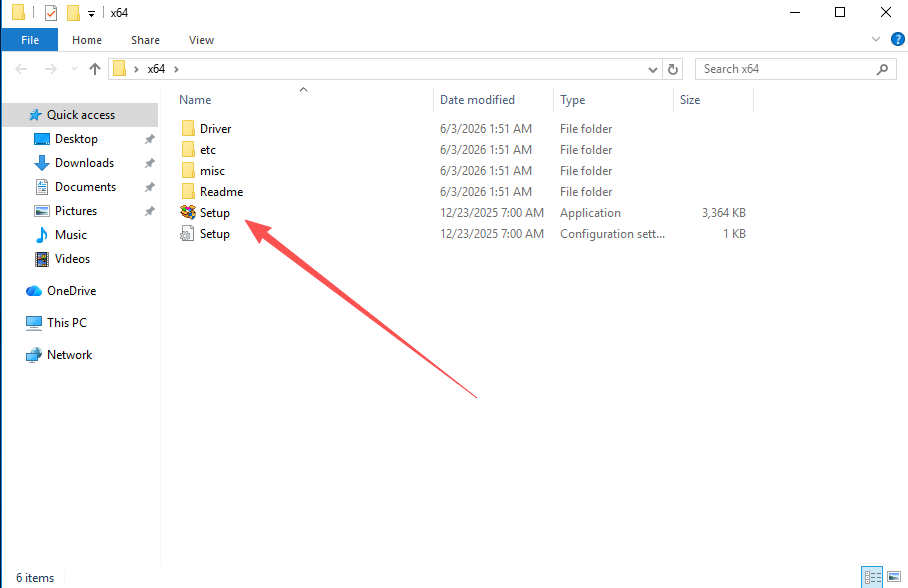Open OneDrive from the sidebar
Image resolution: width=908 pixels, height=588 pixels.
[x=71, y=291]
